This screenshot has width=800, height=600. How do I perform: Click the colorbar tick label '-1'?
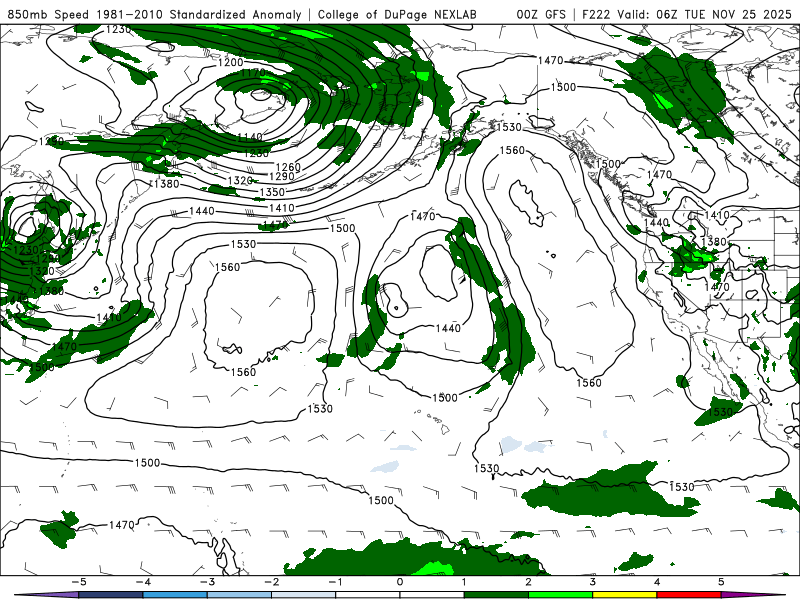point(335,582)
